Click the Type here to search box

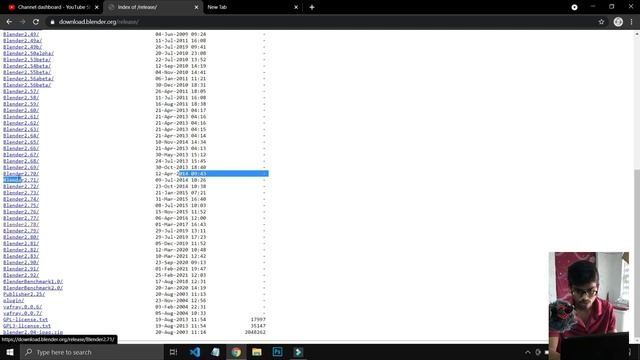92,352
